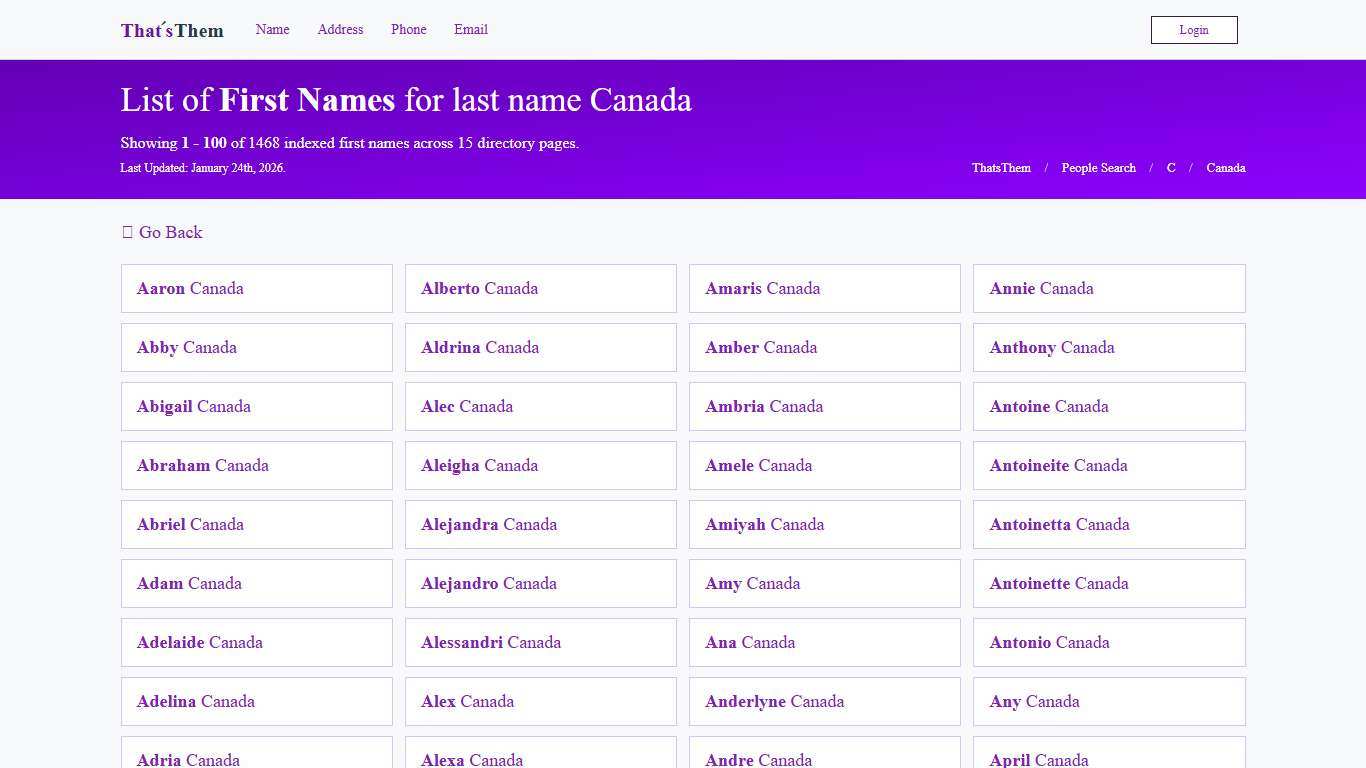Click the C breadcrumb link
Viewport: 1366px width, 768px height.
tap(1170, 167)
